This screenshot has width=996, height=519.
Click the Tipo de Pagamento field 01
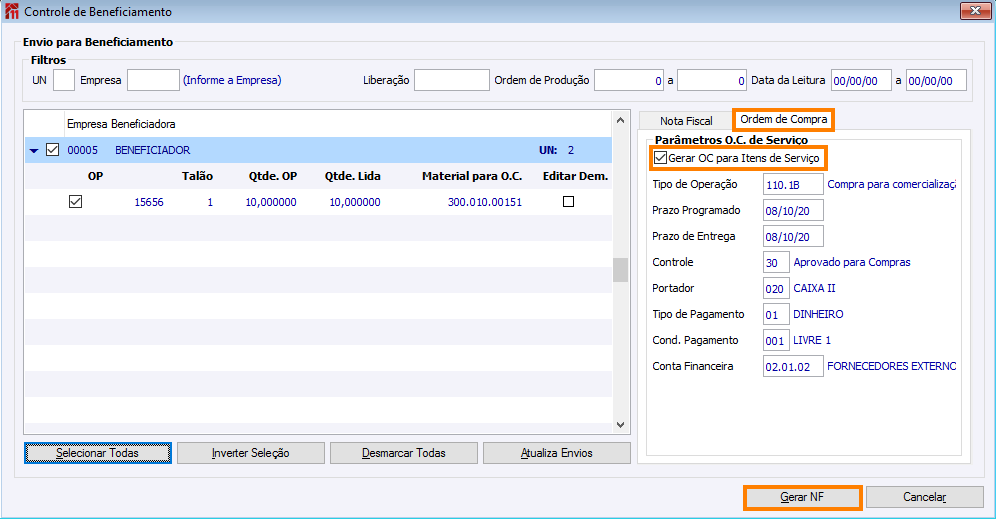(776, 315)
